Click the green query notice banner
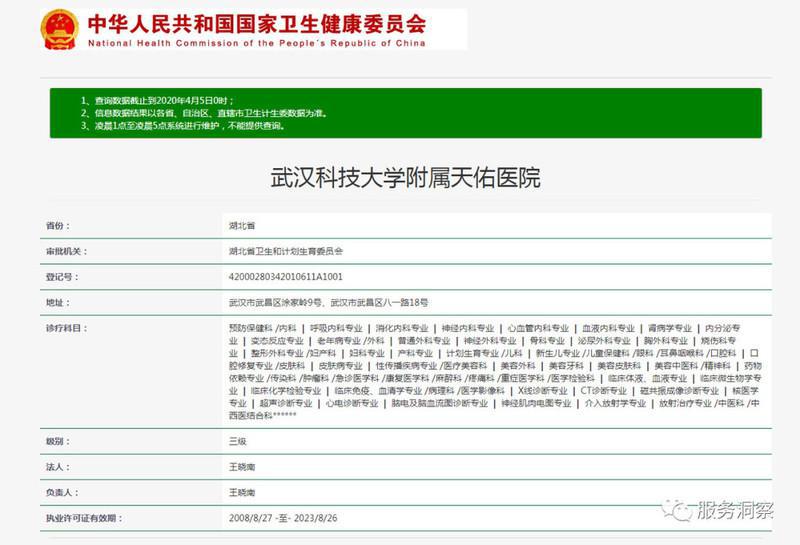The height and width of the screenshot is (545, 800). tap(405, 113)
